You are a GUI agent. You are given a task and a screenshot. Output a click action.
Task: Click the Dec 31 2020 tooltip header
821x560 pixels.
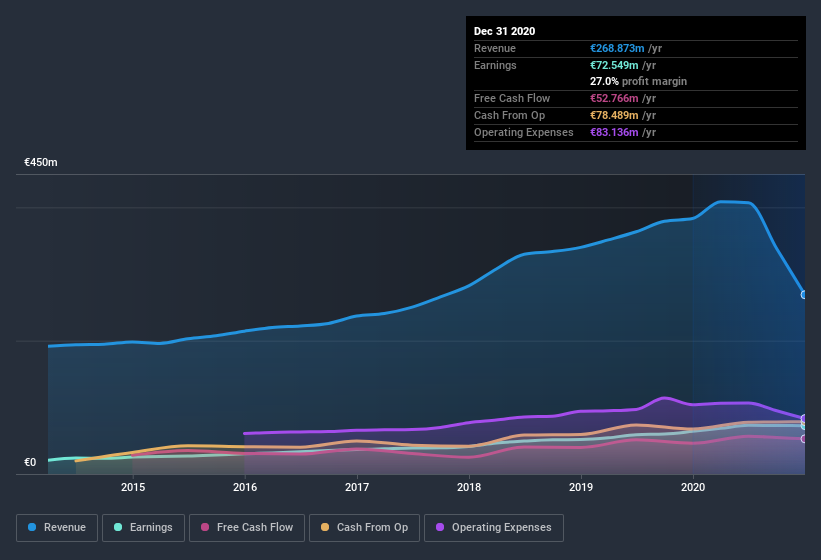point(504,31)
